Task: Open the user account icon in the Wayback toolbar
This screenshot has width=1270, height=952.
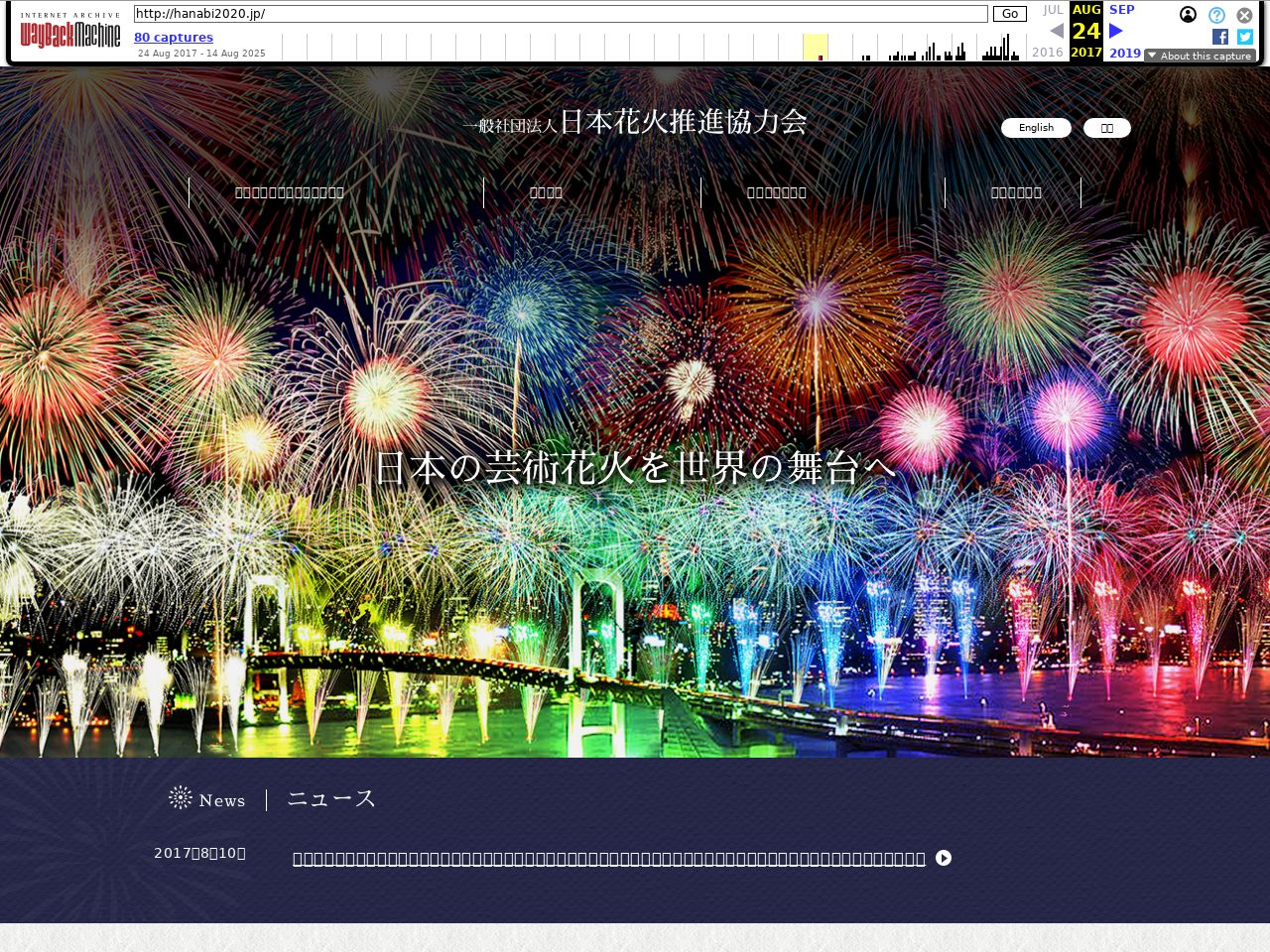Action: coord(1188,15)
